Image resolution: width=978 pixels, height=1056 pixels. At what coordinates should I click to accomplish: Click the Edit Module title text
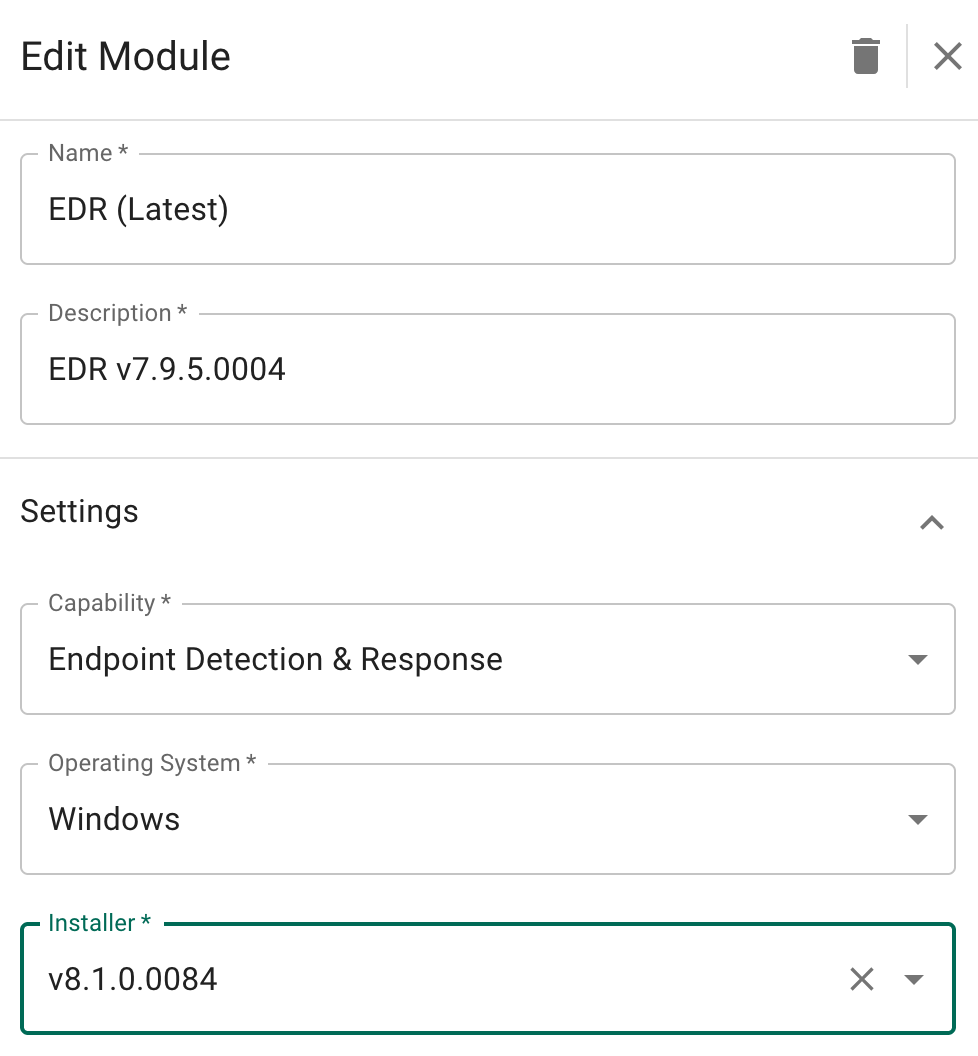pos(126,56)
